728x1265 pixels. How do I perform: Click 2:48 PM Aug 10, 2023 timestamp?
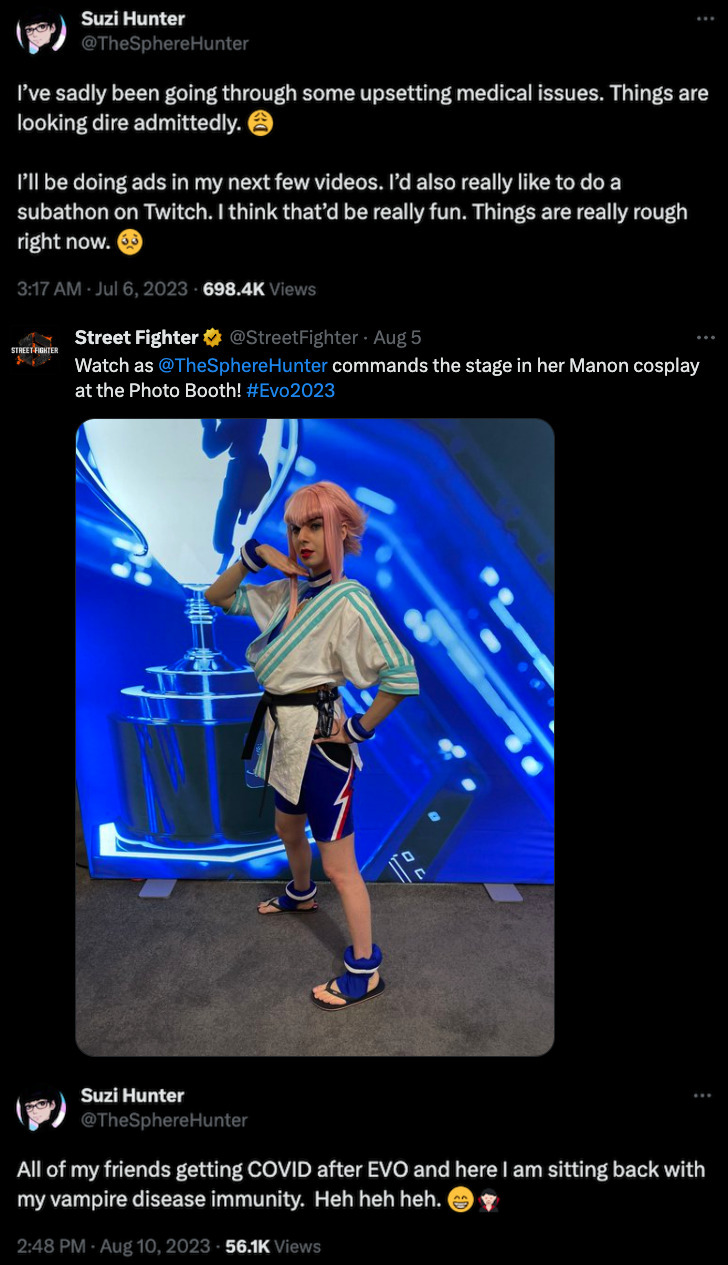click(114, 1246)
